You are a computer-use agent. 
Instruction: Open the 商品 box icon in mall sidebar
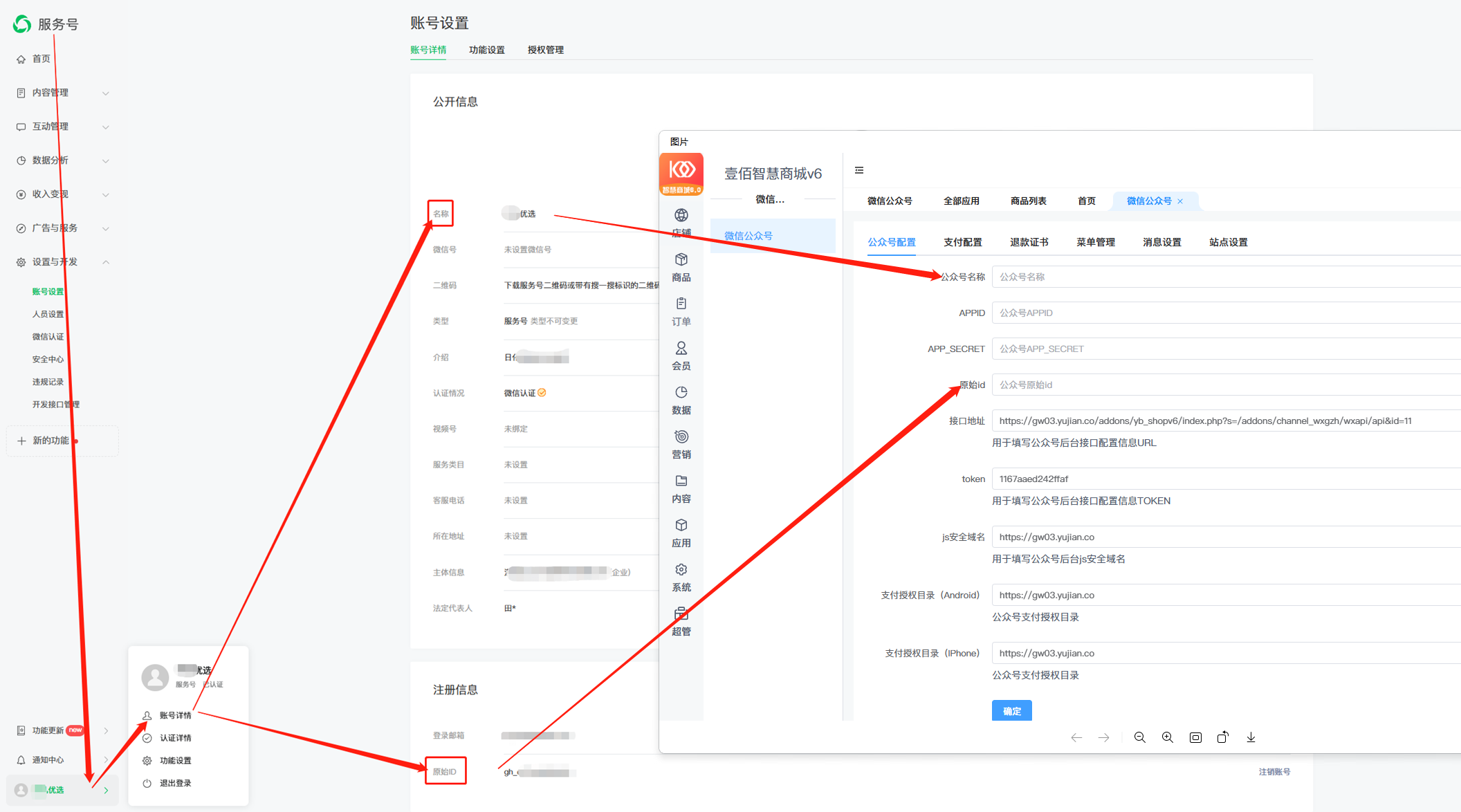681,259
